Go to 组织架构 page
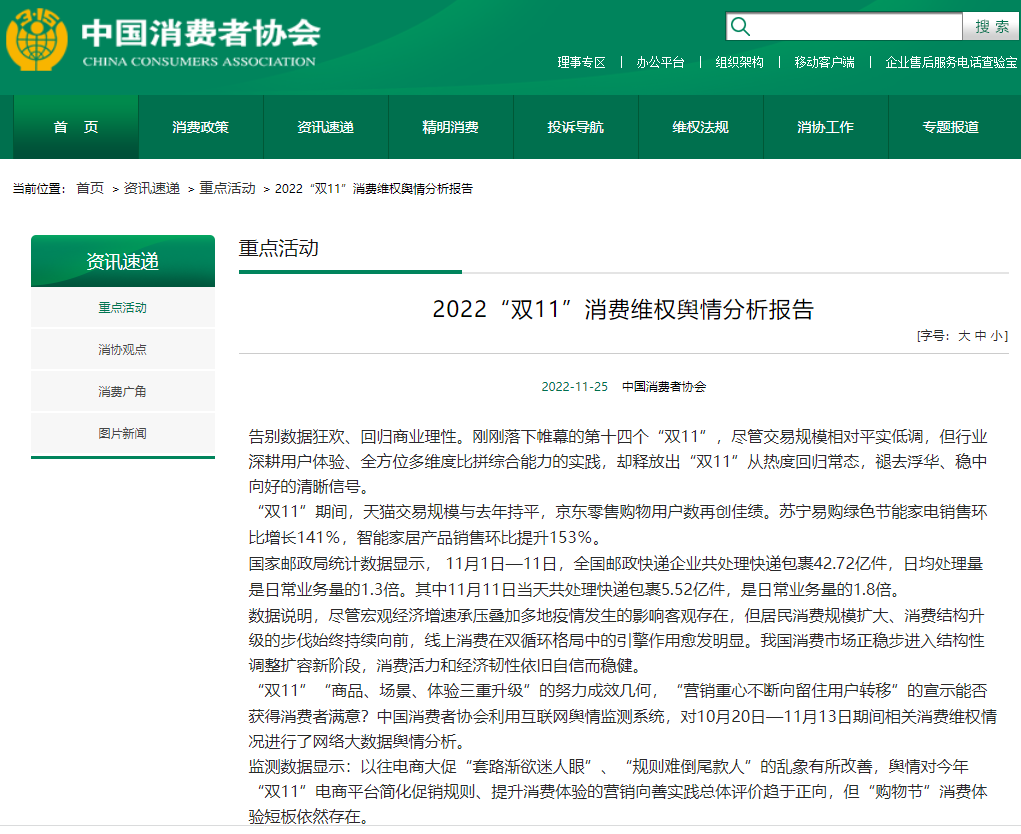Screen dimensions: 1021x834 click(x=739, y=62)
